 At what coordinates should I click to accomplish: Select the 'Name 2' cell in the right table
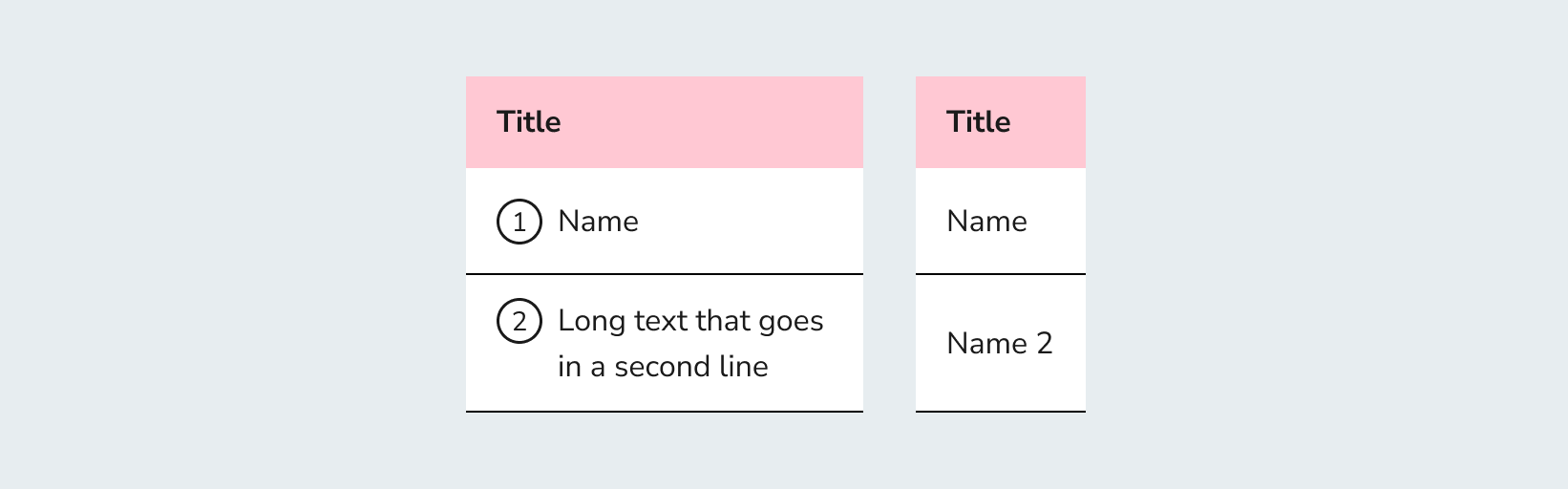(x=1001, y=344)
